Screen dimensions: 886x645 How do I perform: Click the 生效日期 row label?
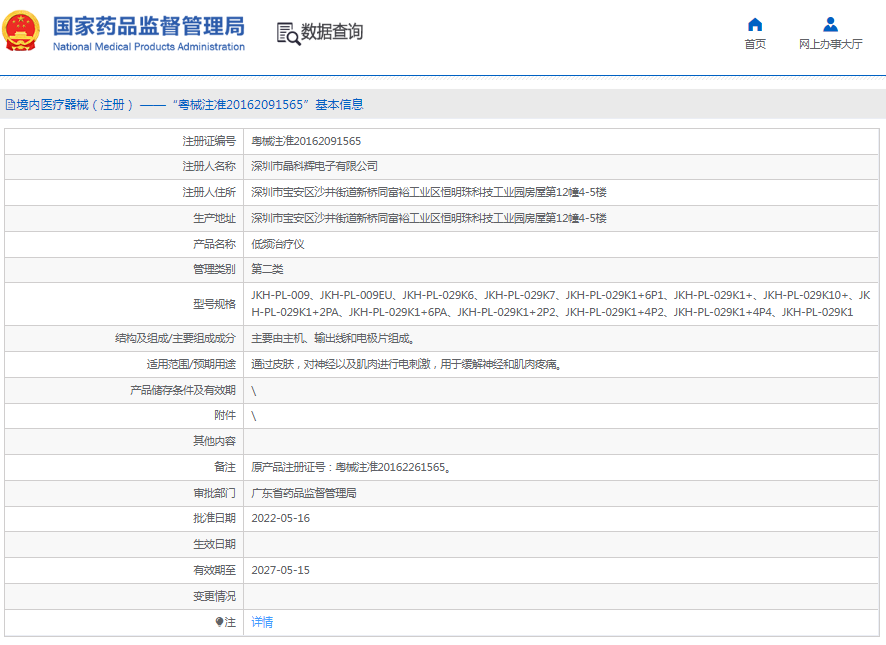(214, 544)
